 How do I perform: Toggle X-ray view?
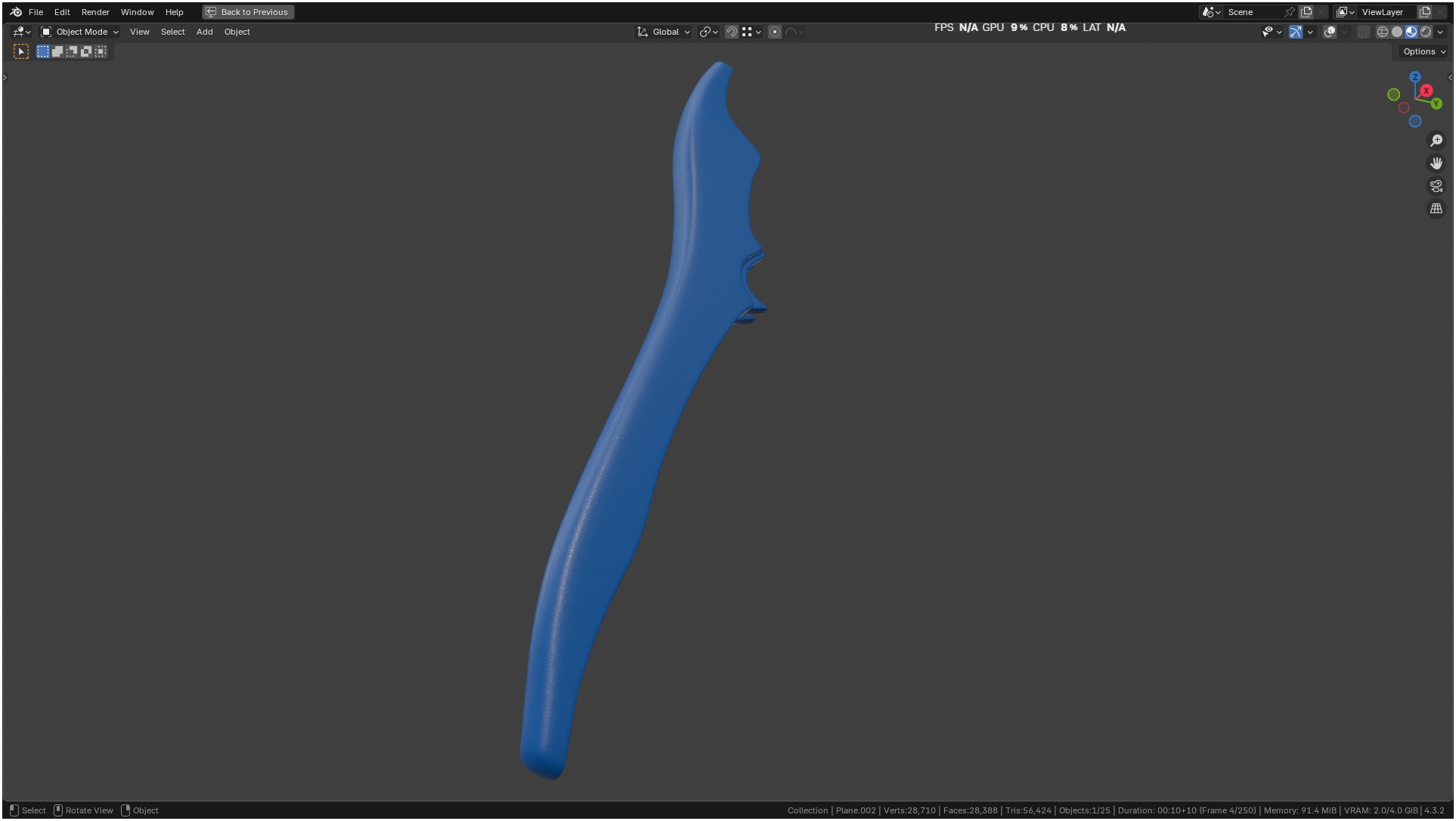(x=1363, y=32)
